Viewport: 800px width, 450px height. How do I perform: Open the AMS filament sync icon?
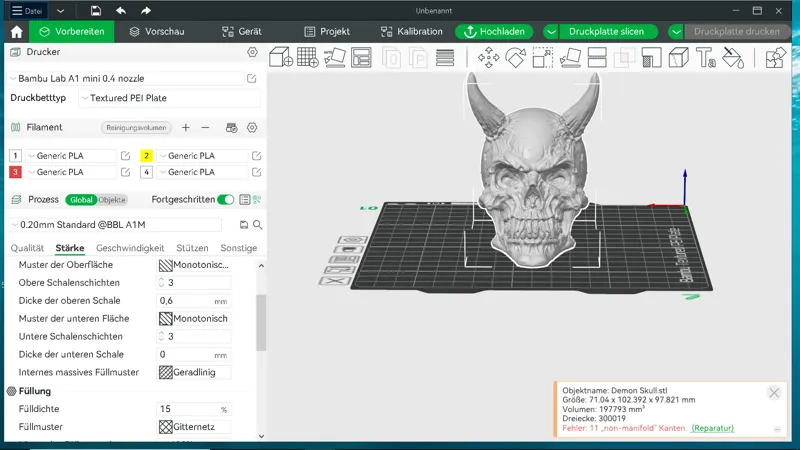232,128
